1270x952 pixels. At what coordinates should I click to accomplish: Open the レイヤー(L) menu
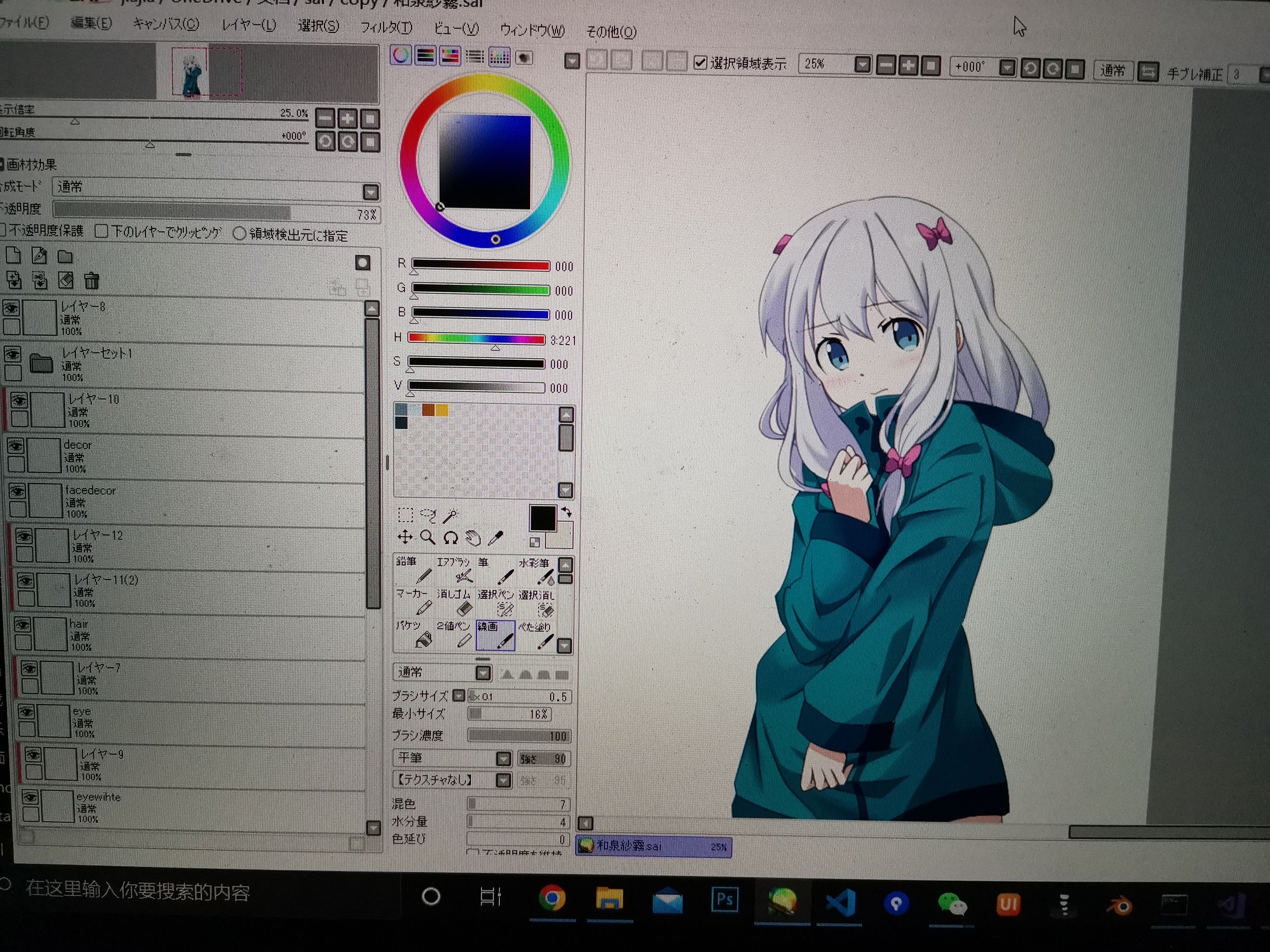(248, 25)
